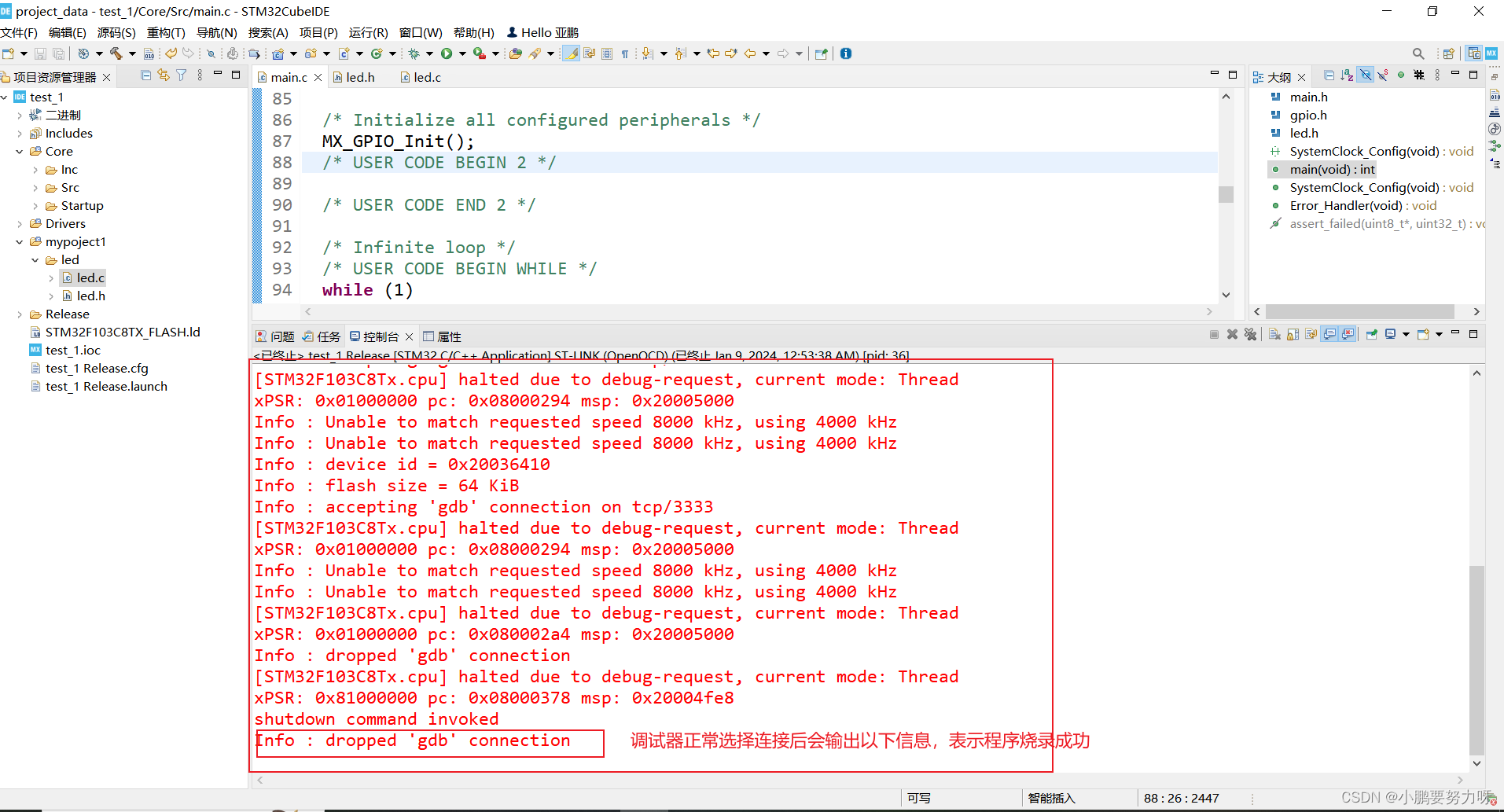Viewport: 1504px width, 812px height.
Task: Click the console vertical scrollbar thumb
Action: pyautogui.click(x=1476, y=660)
